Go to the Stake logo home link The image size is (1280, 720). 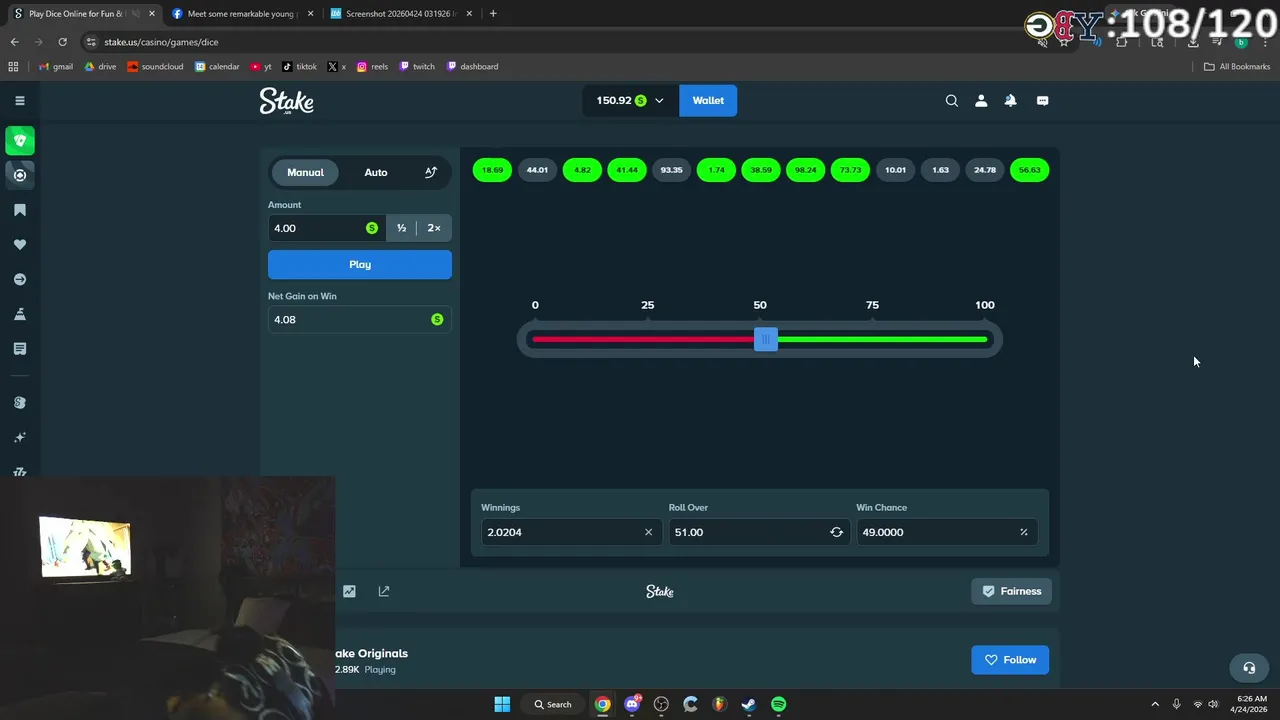(x=286, y=101)
